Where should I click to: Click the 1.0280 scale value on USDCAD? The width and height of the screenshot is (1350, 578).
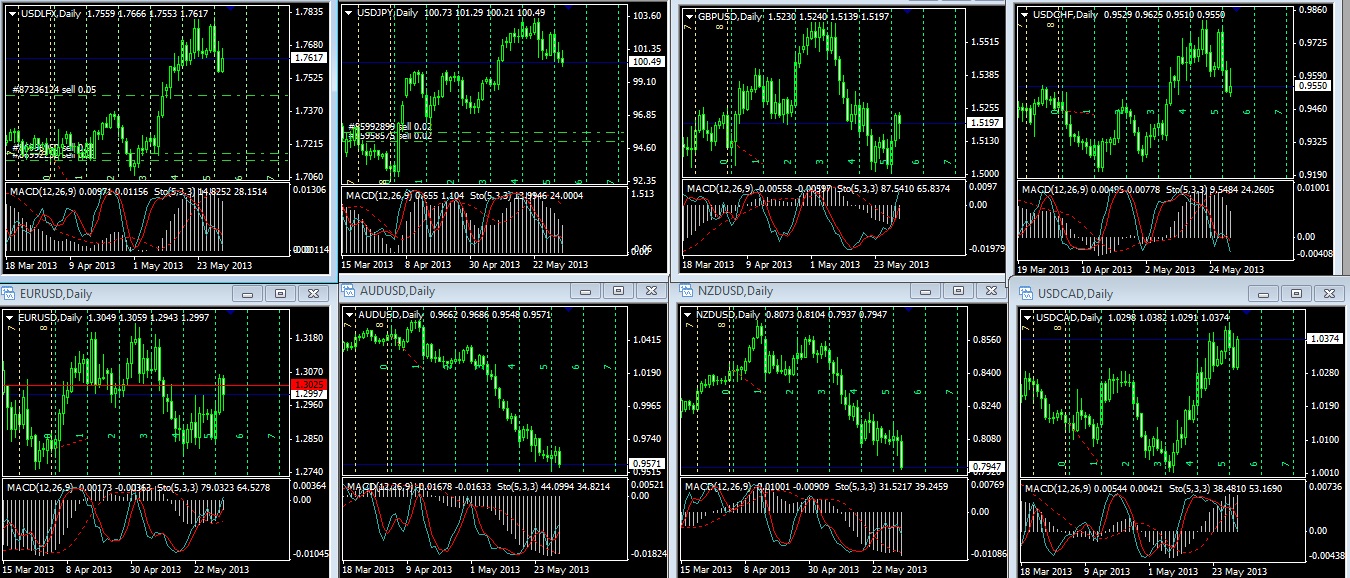click(x=1324, y=373)
